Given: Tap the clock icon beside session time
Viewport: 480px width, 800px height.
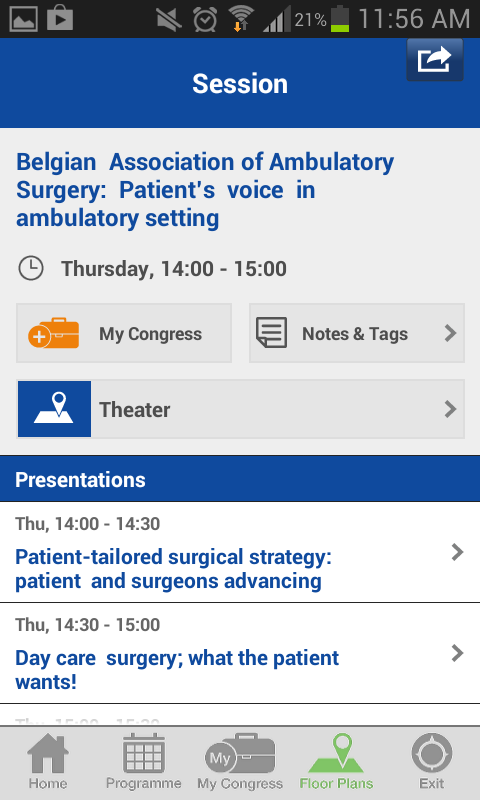Looking at the screenshot, I should [x=31, y=268].
